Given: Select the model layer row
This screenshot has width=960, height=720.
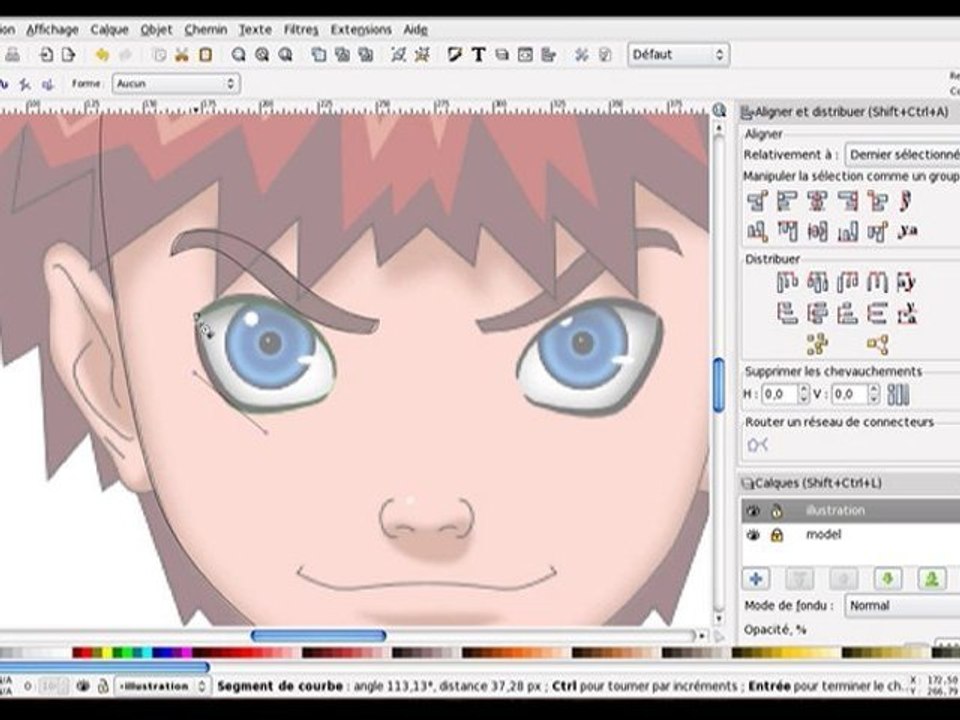Looking at the screenshot, I should point(851,534).
